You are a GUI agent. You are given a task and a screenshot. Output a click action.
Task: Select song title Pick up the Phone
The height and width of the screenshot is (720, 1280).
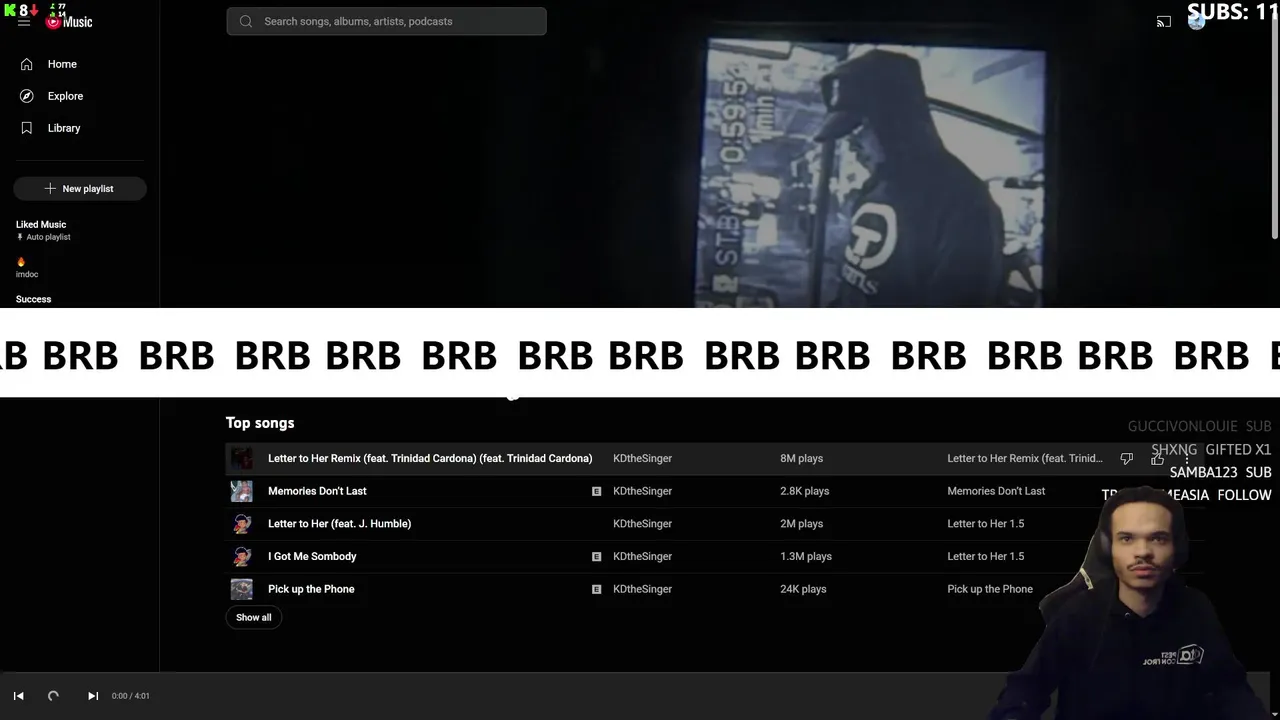(x=311, y=589)
